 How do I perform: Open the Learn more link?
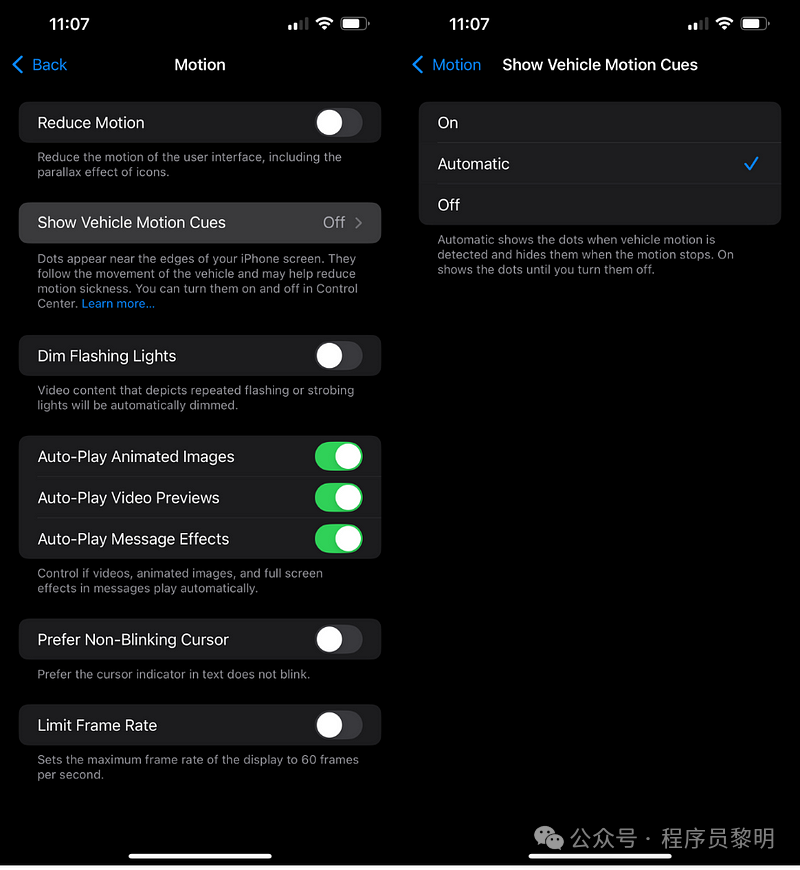[118, 304]
